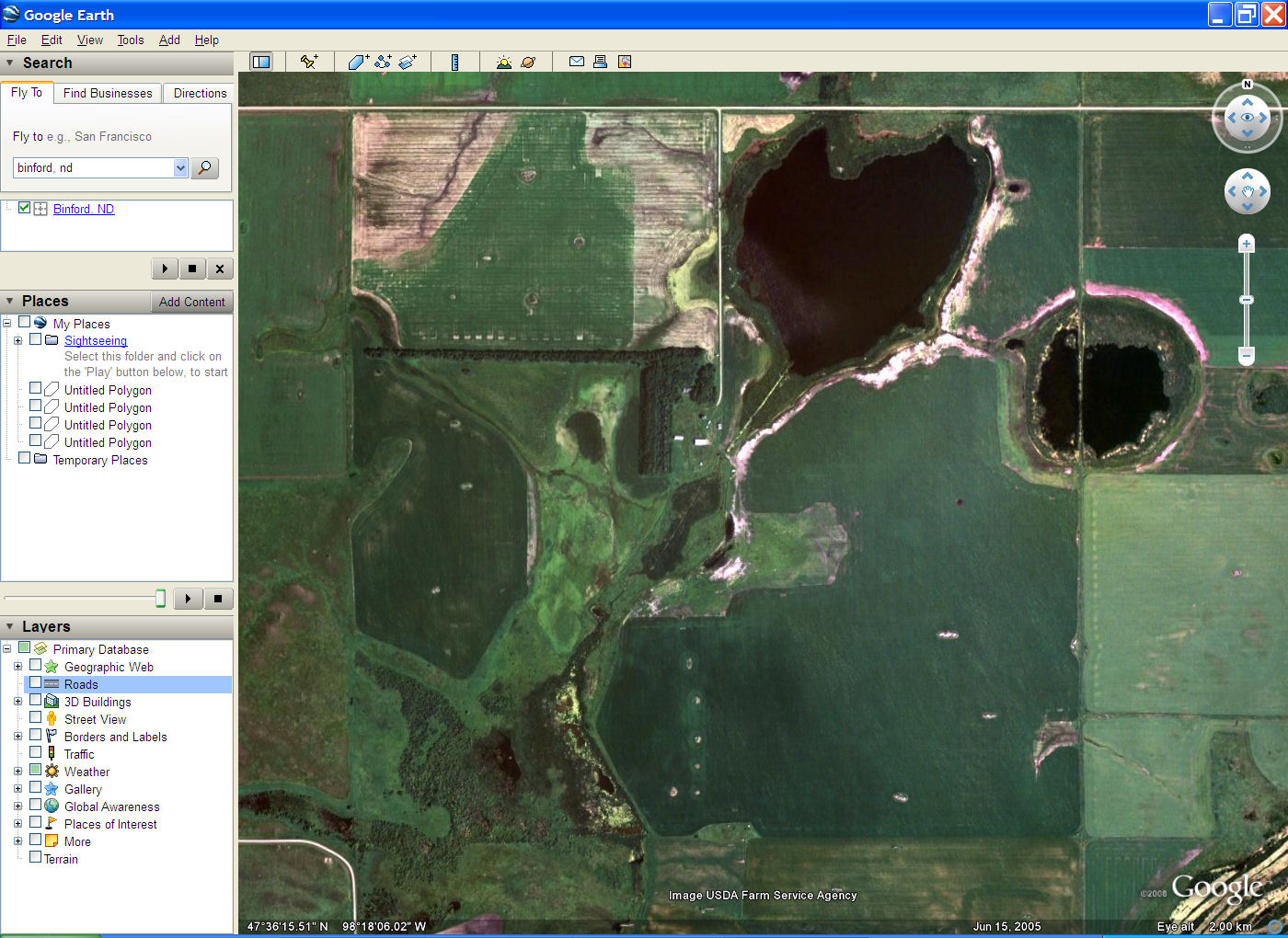Collapse the Places panel triangle
Image resolution: width=1288 pixels, height=938 pixels.
(10, 301)
